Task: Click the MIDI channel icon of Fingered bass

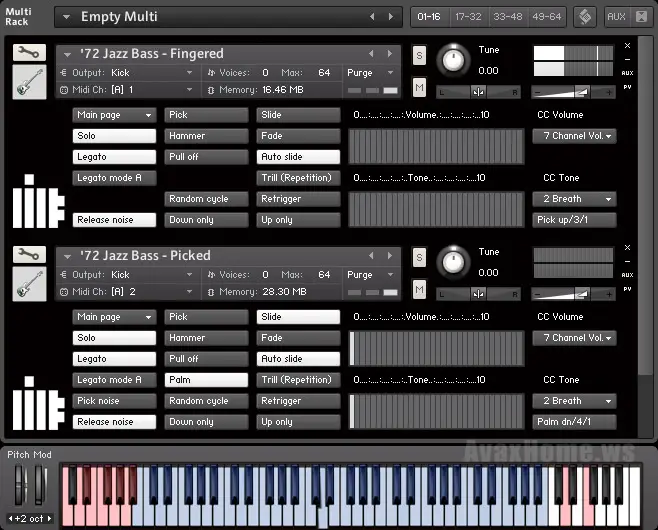Action: point(64,90)
